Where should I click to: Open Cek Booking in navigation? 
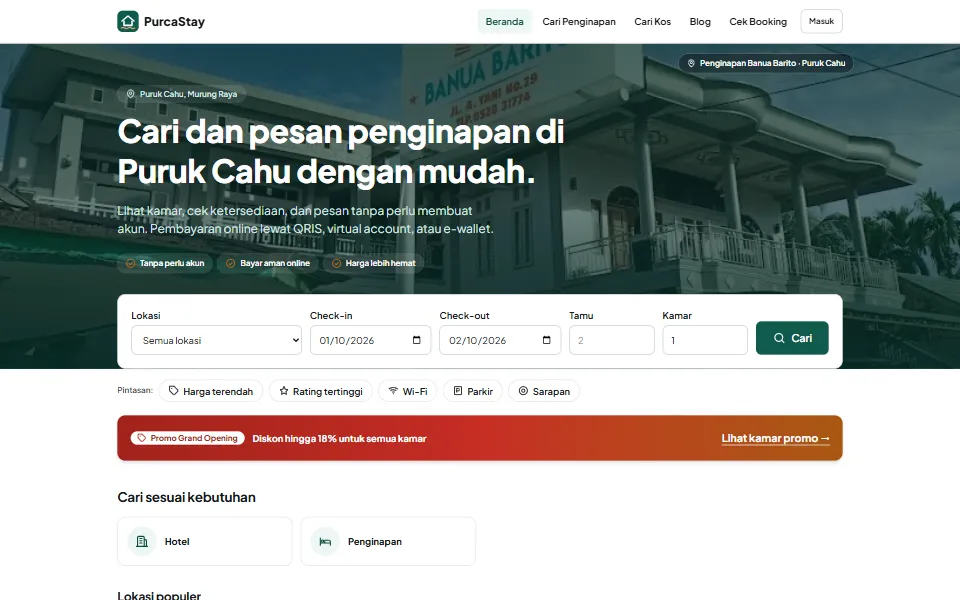coord(758,21)
